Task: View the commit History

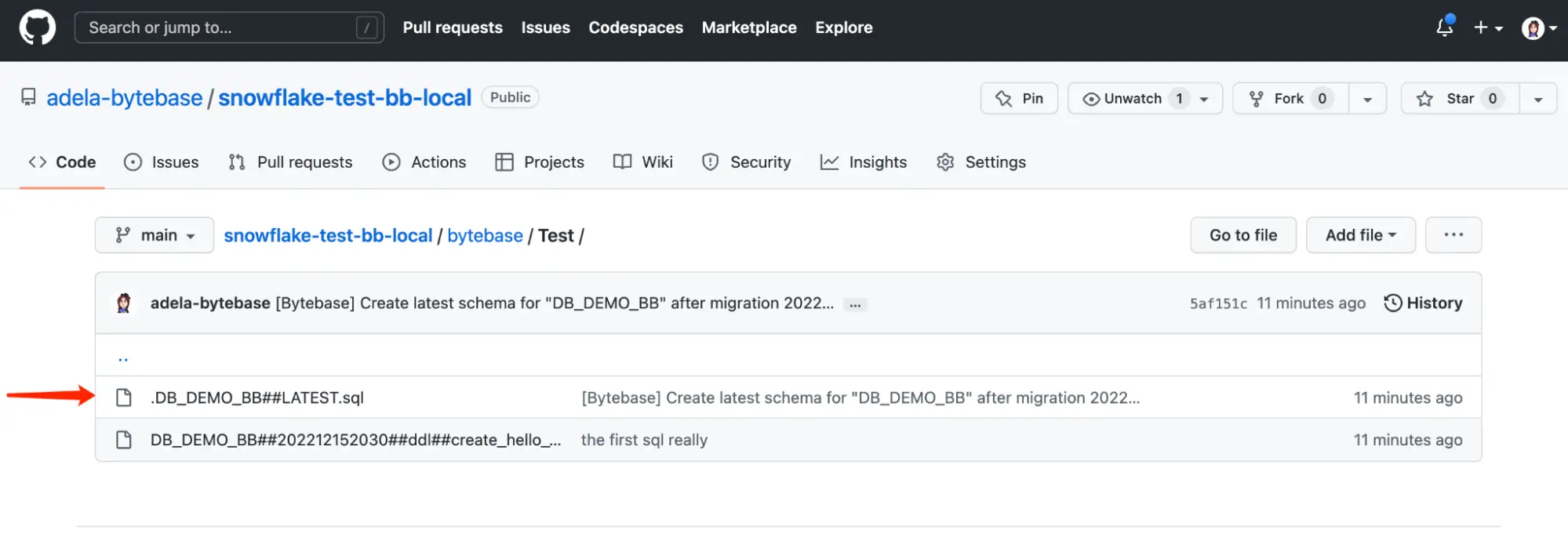Action: [x=1423, y=303]
